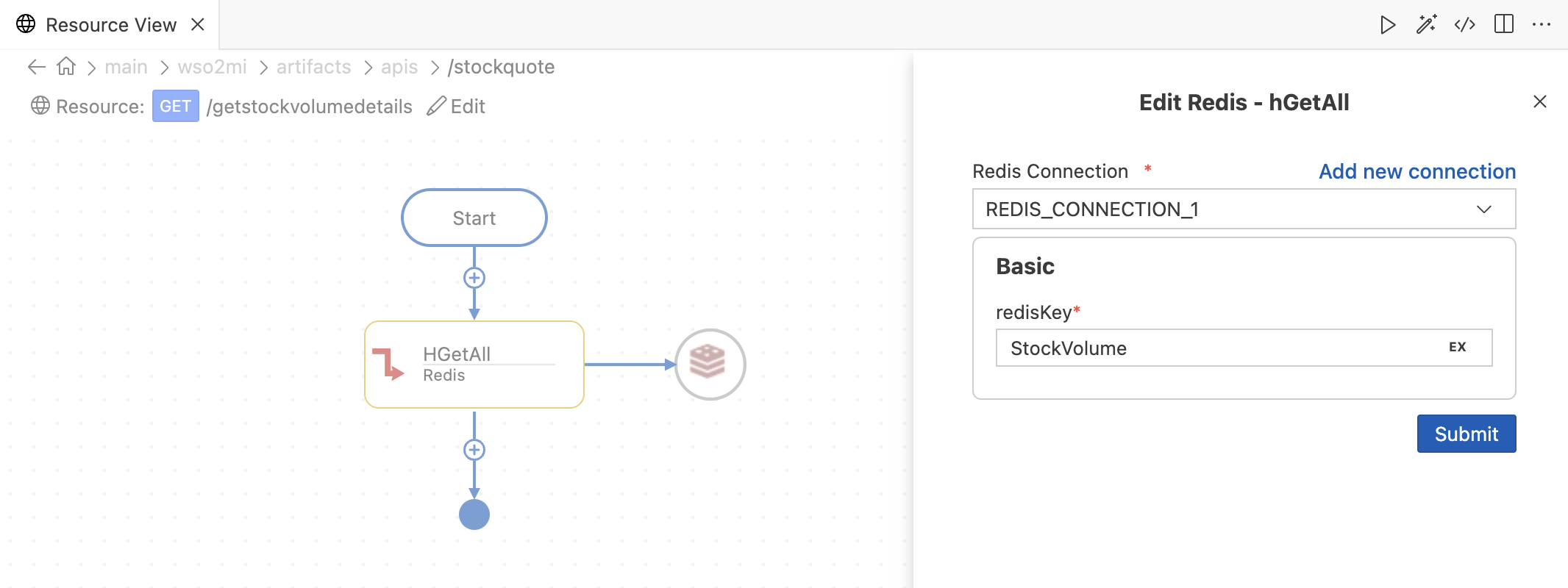Open the more actions ellipsis menu

1542,25
